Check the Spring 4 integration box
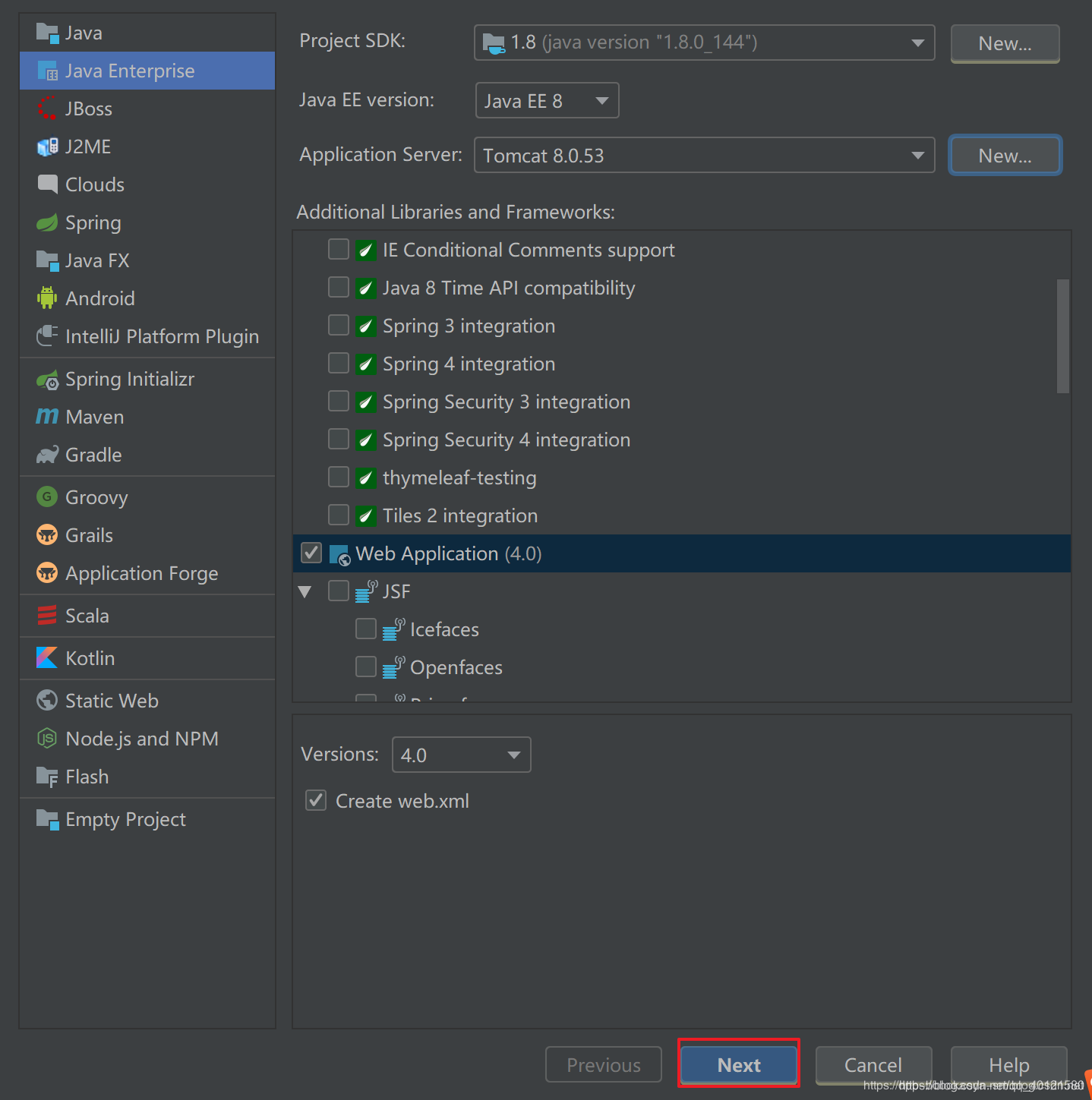The image size is (1092, 1100). [339, 363]
